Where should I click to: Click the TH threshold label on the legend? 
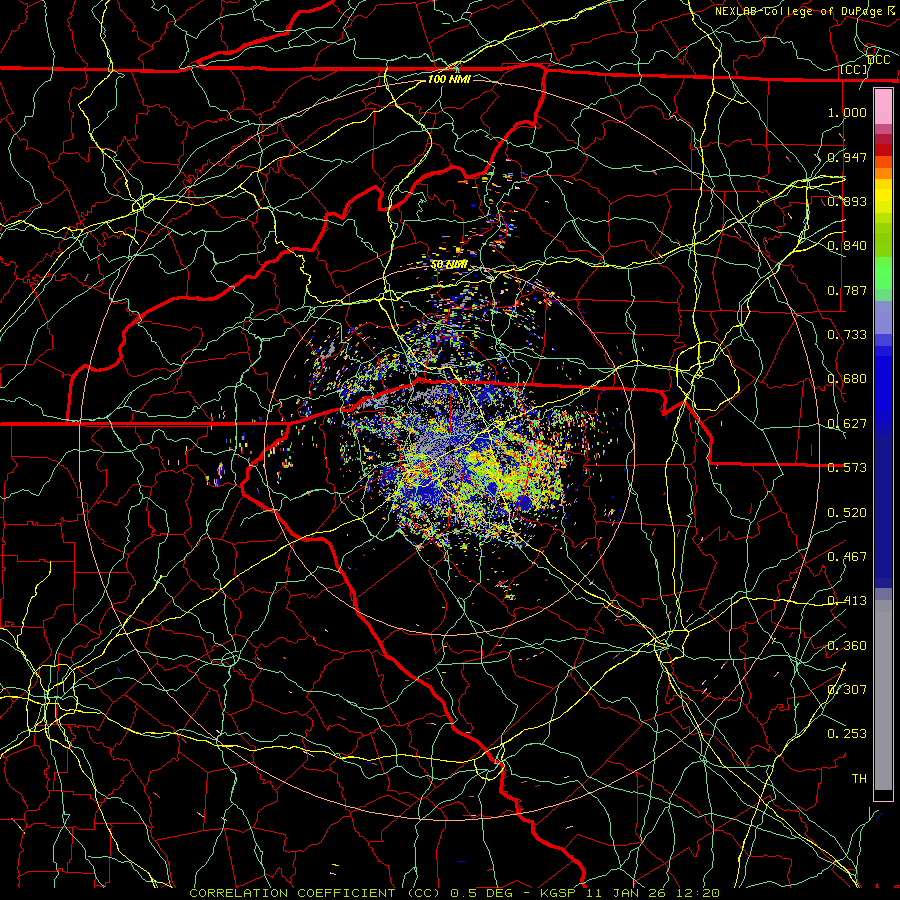coord(859,779)
